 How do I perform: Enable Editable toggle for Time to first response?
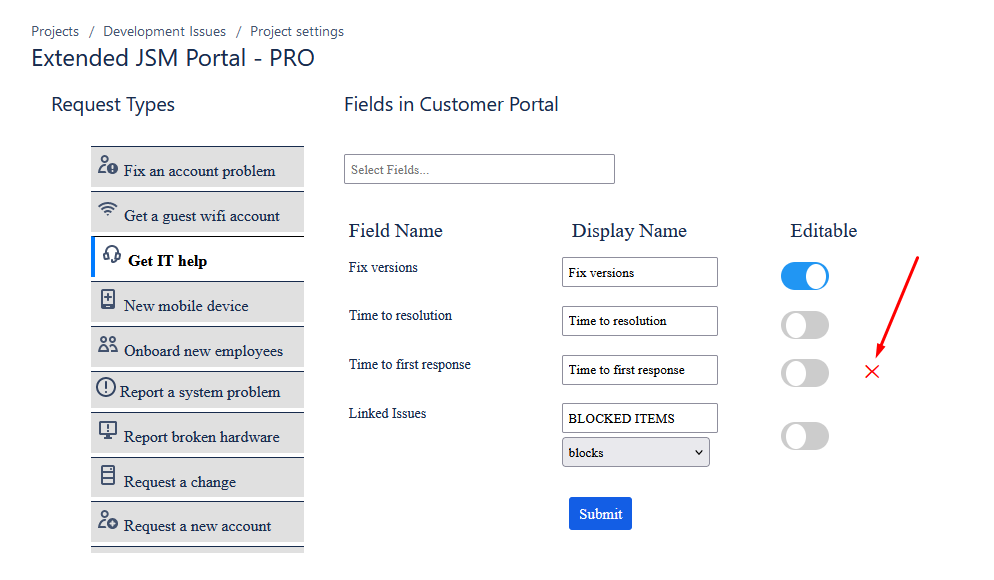click(805, 373)
